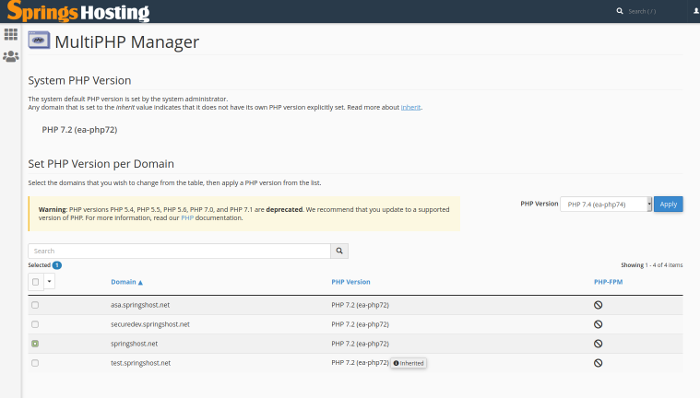This screenshot has height=398, width=700.
Task: Expand the select-all dropdown arrow
Action: click(49, 282)
